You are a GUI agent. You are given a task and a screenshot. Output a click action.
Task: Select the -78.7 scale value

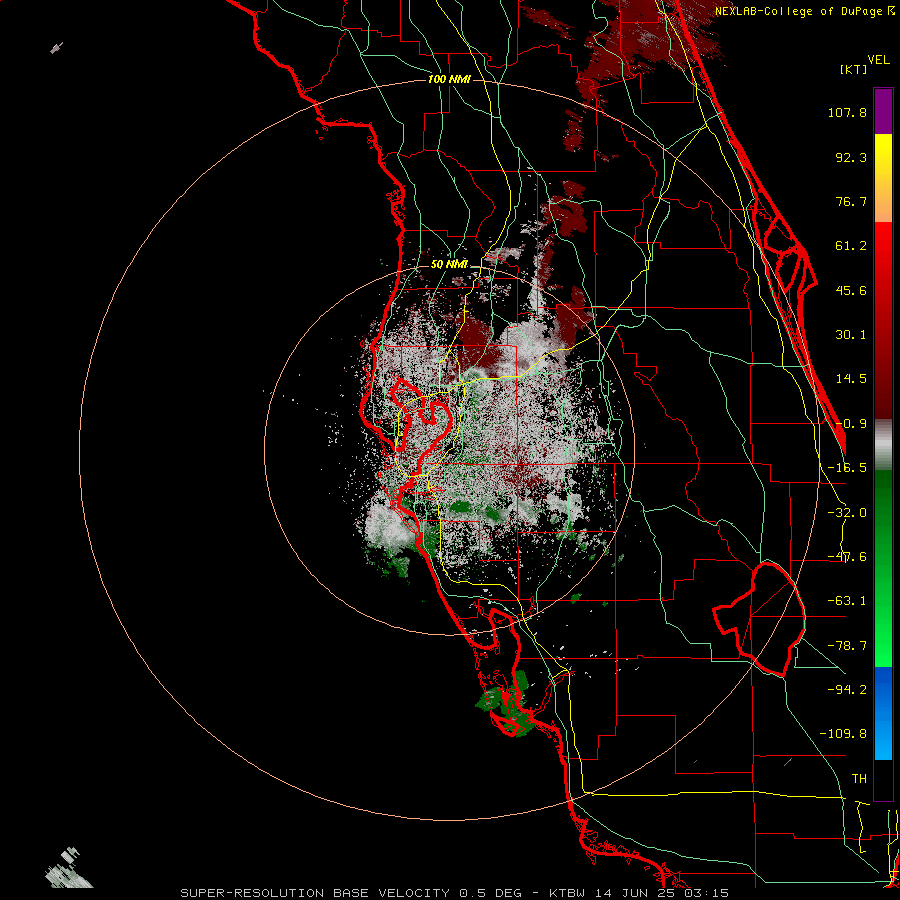[x=847, y=646]
